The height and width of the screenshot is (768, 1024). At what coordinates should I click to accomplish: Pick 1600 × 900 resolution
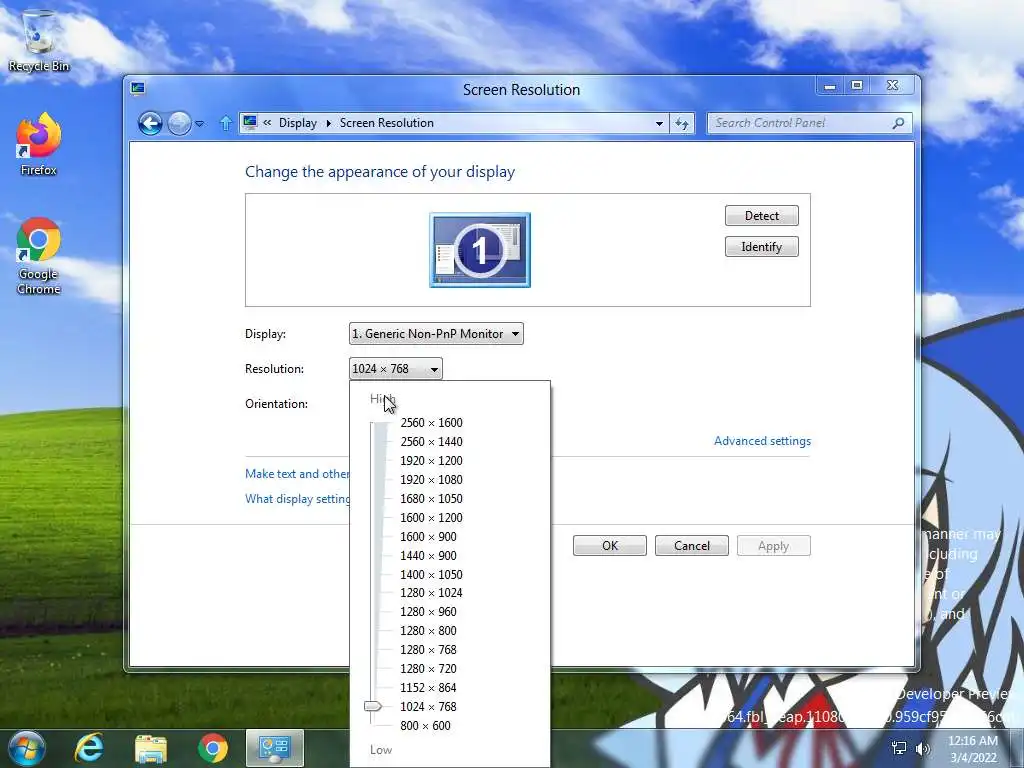point(428,536)
